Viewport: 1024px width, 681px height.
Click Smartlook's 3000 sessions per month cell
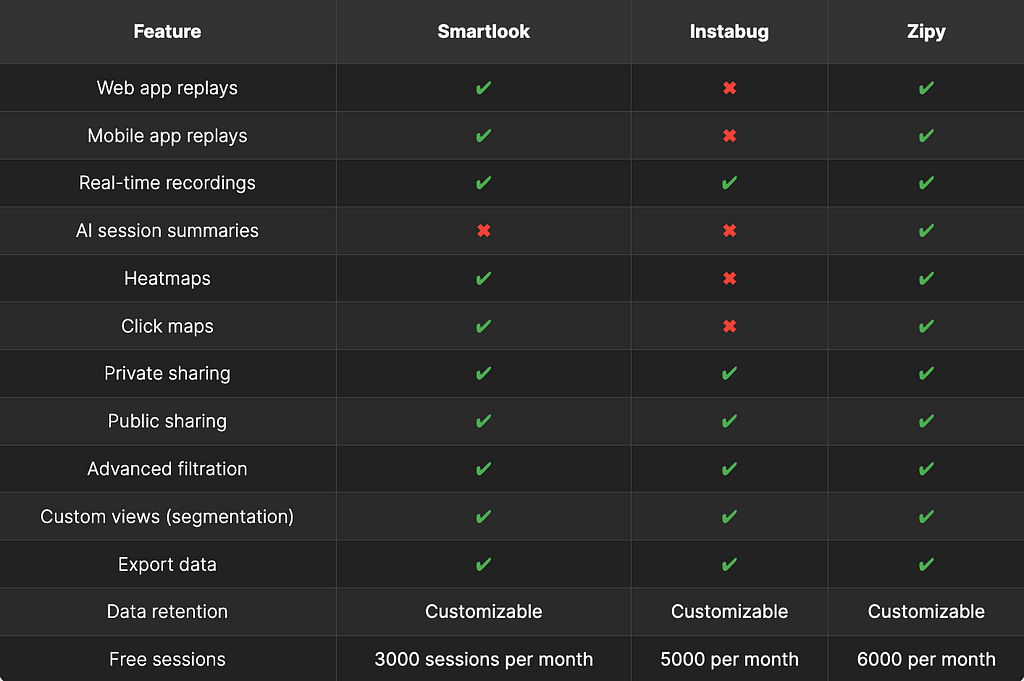tap(483, 659)
